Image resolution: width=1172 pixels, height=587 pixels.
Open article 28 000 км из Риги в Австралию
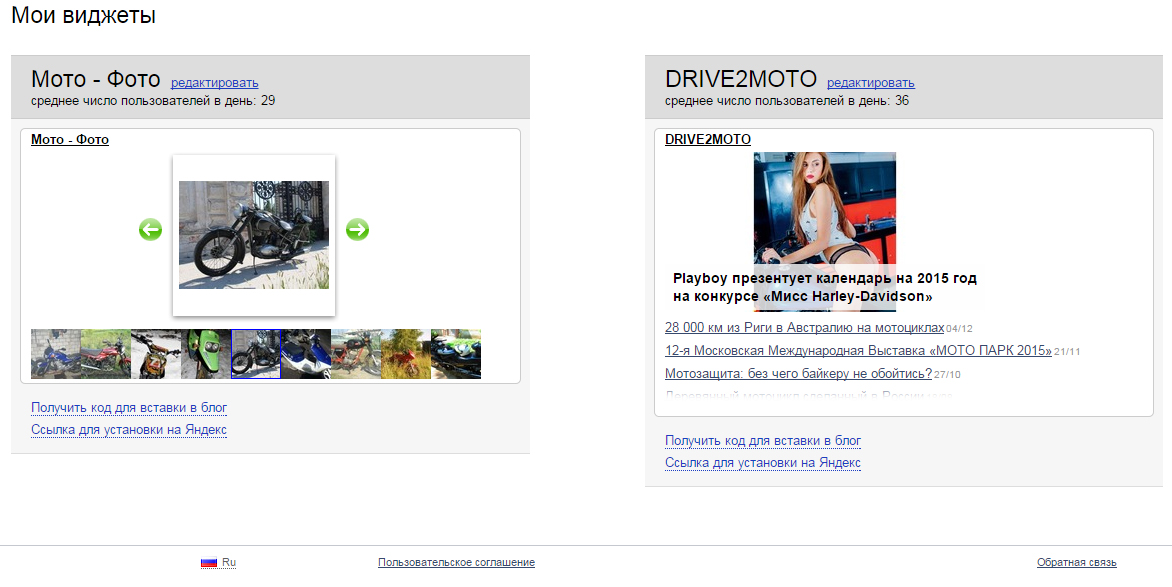point(804,328)
